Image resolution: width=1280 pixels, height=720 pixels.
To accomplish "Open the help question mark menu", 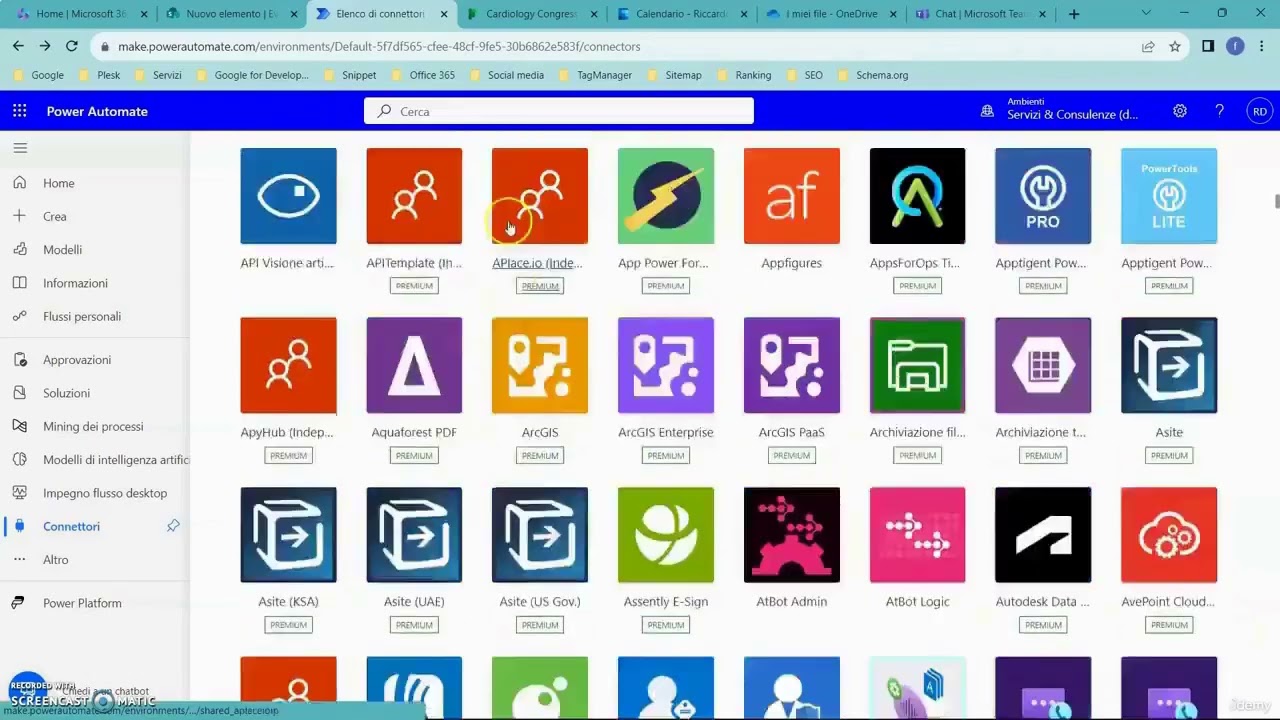I will [x=1219, y=111].
